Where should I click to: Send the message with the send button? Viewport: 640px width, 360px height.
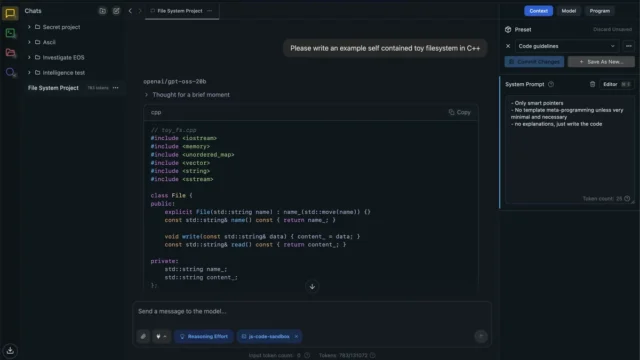(481, 336)
